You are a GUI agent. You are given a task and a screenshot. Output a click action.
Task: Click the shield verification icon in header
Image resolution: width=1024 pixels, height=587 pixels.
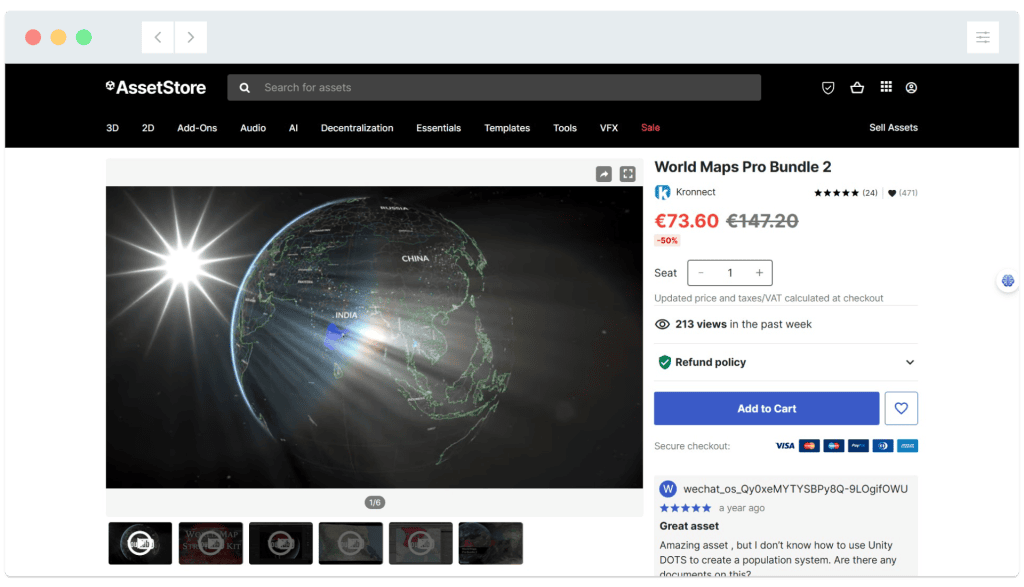point(828,87)
